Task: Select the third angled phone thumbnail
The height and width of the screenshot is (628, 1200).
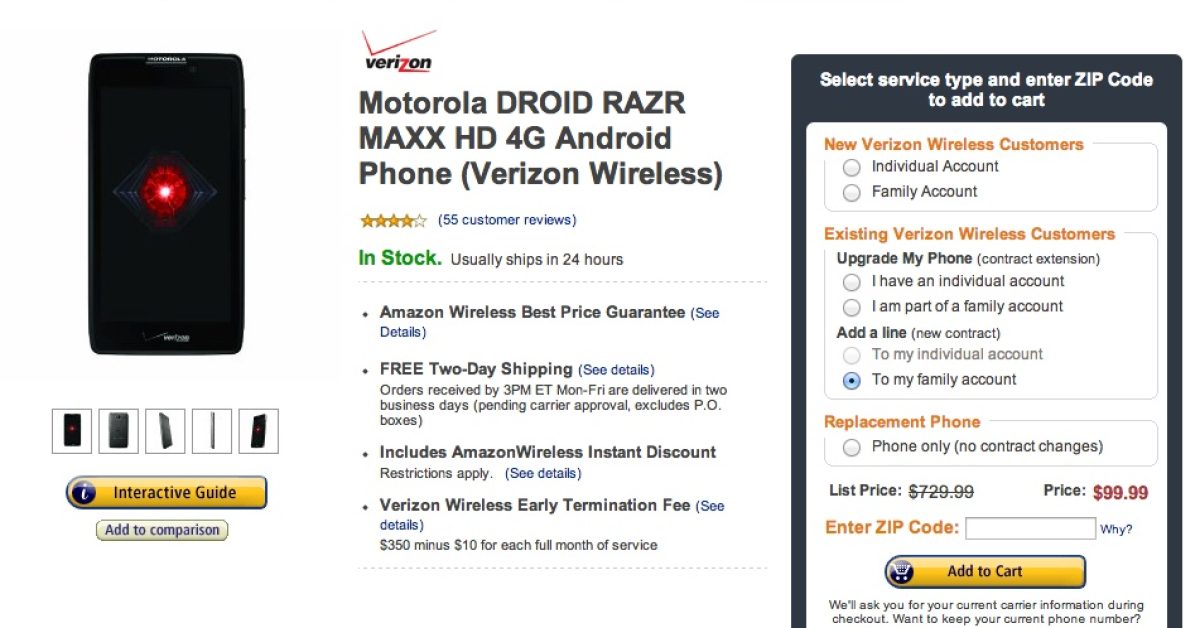Action: click(165, 431)
